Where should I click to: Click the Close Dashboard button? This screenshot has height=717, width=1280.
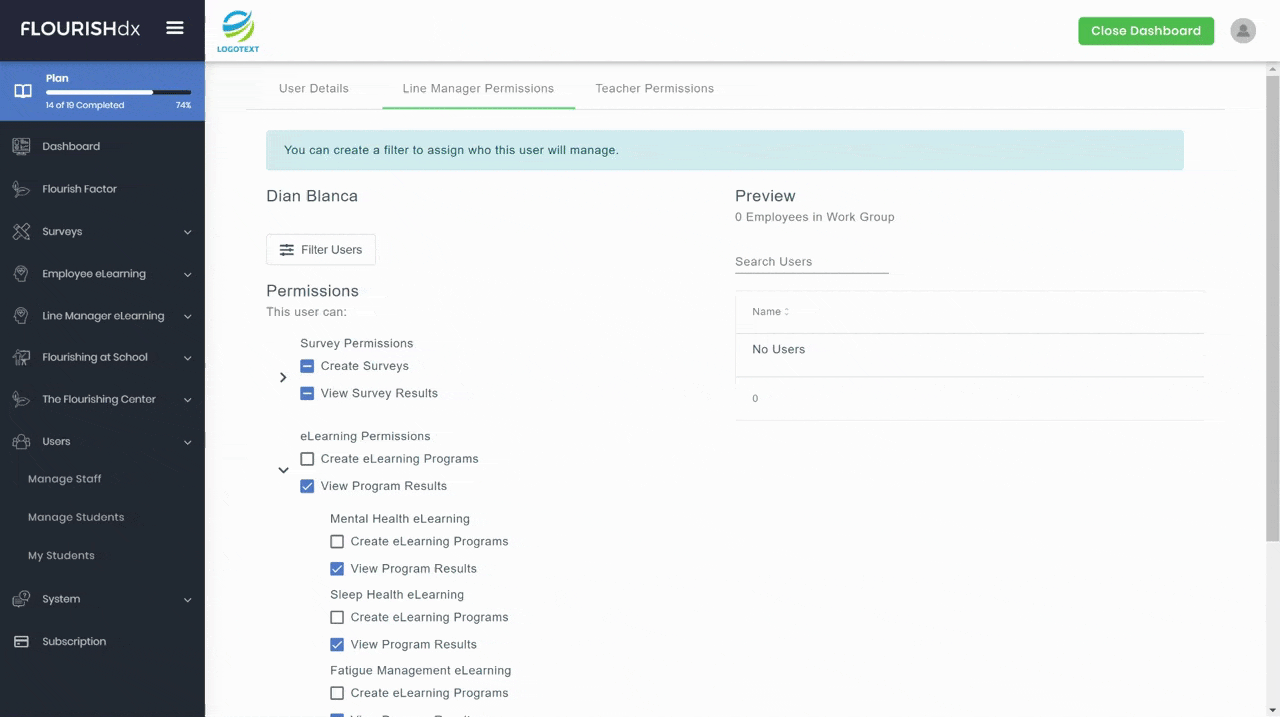[1146, 31]
